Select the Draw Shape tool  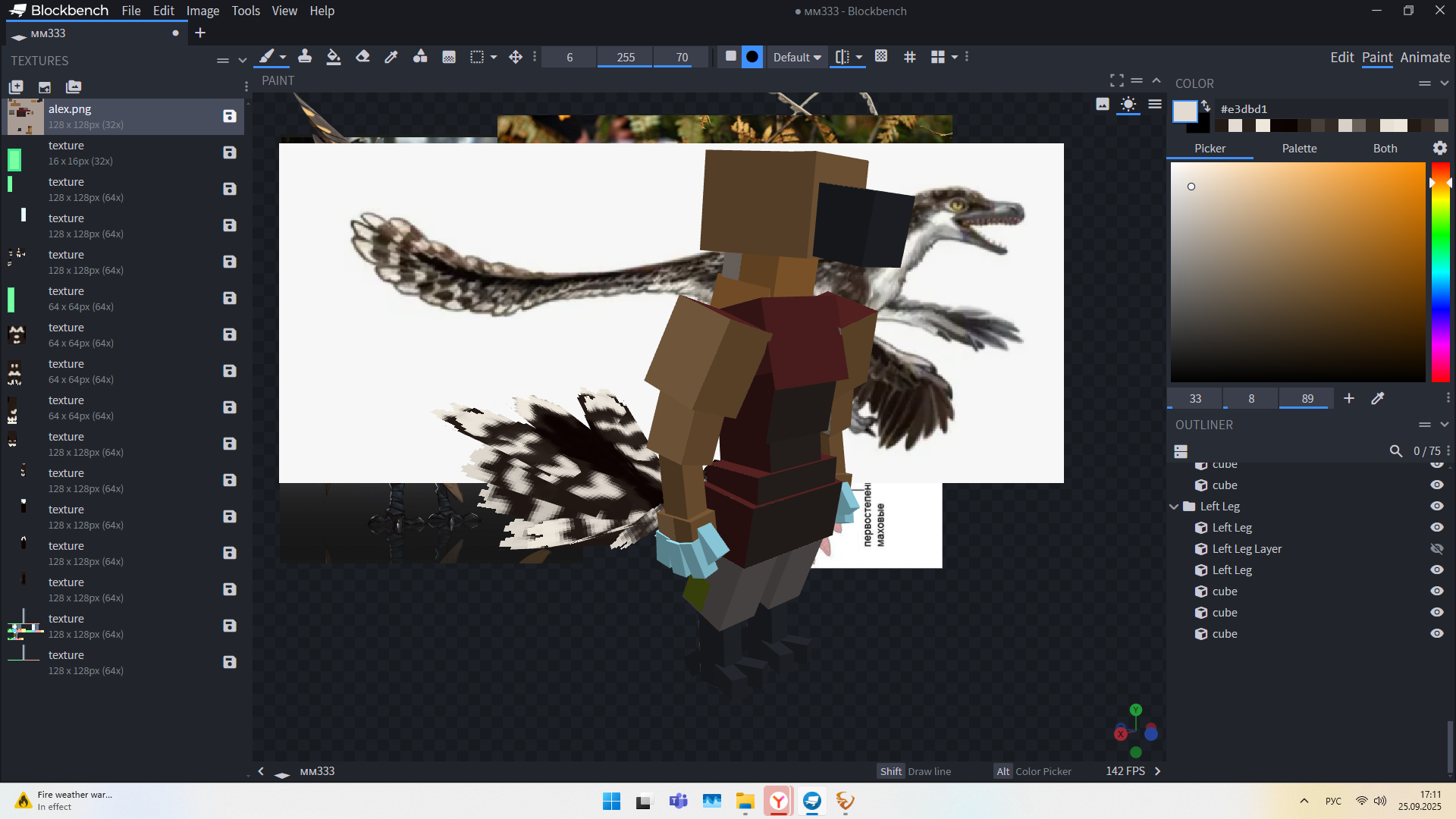pyautogui.click(x=420, y=57)
